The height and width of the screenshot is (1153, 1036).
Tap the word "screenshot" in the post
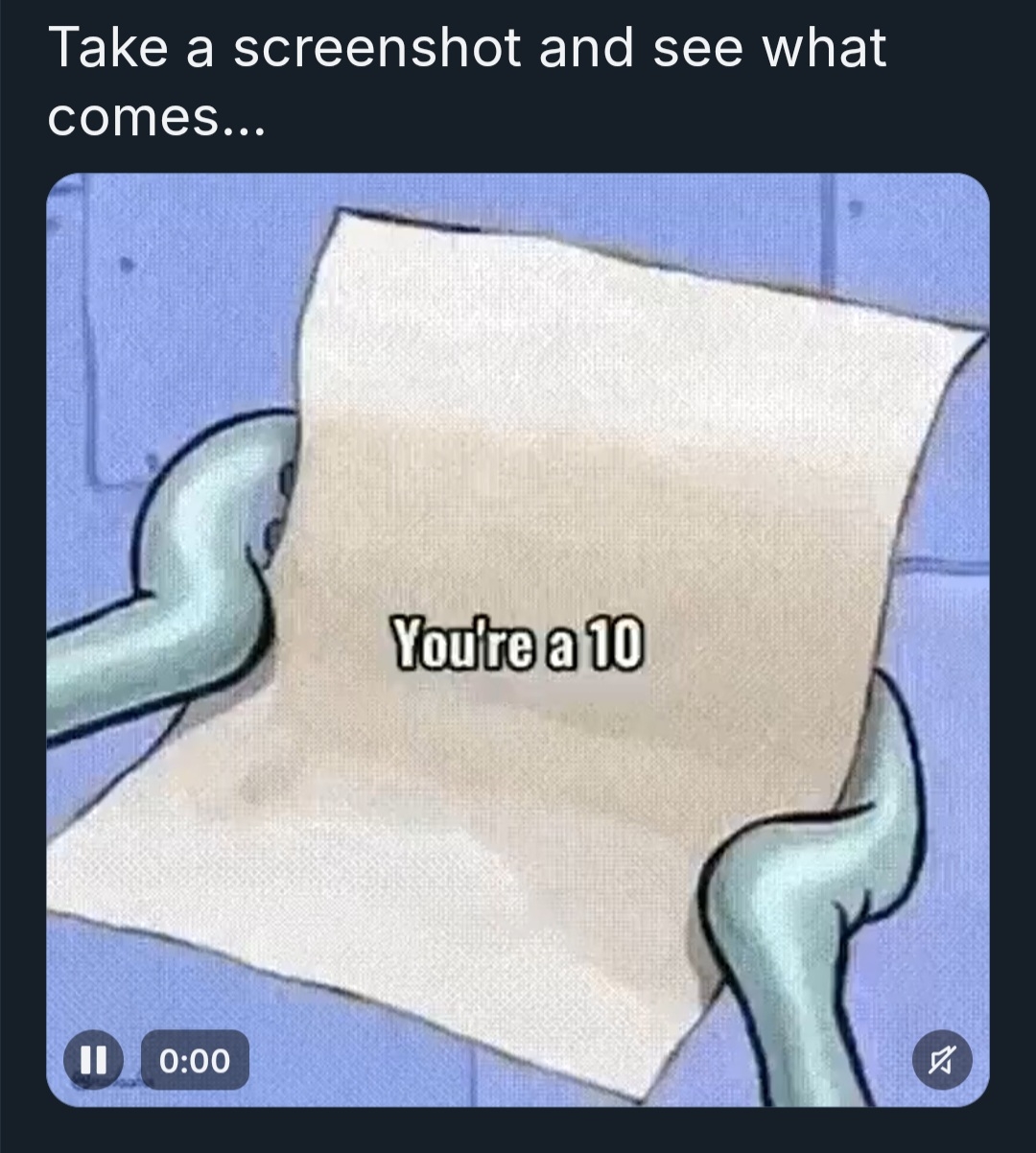(x=377, y=48)
